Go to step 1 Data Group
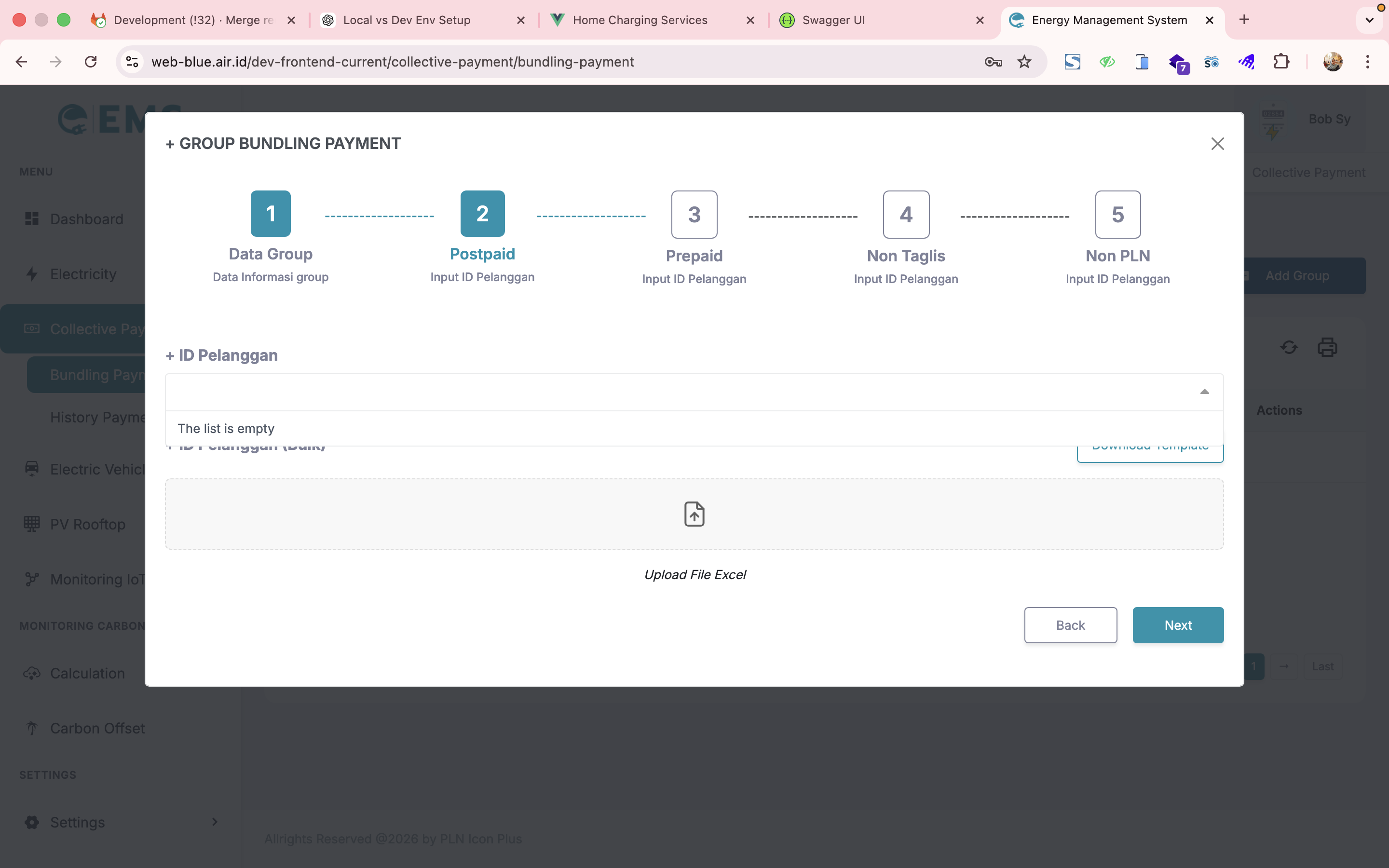Image resolution: width=1389 pixels, height=868 pixels. click(271, 214)
